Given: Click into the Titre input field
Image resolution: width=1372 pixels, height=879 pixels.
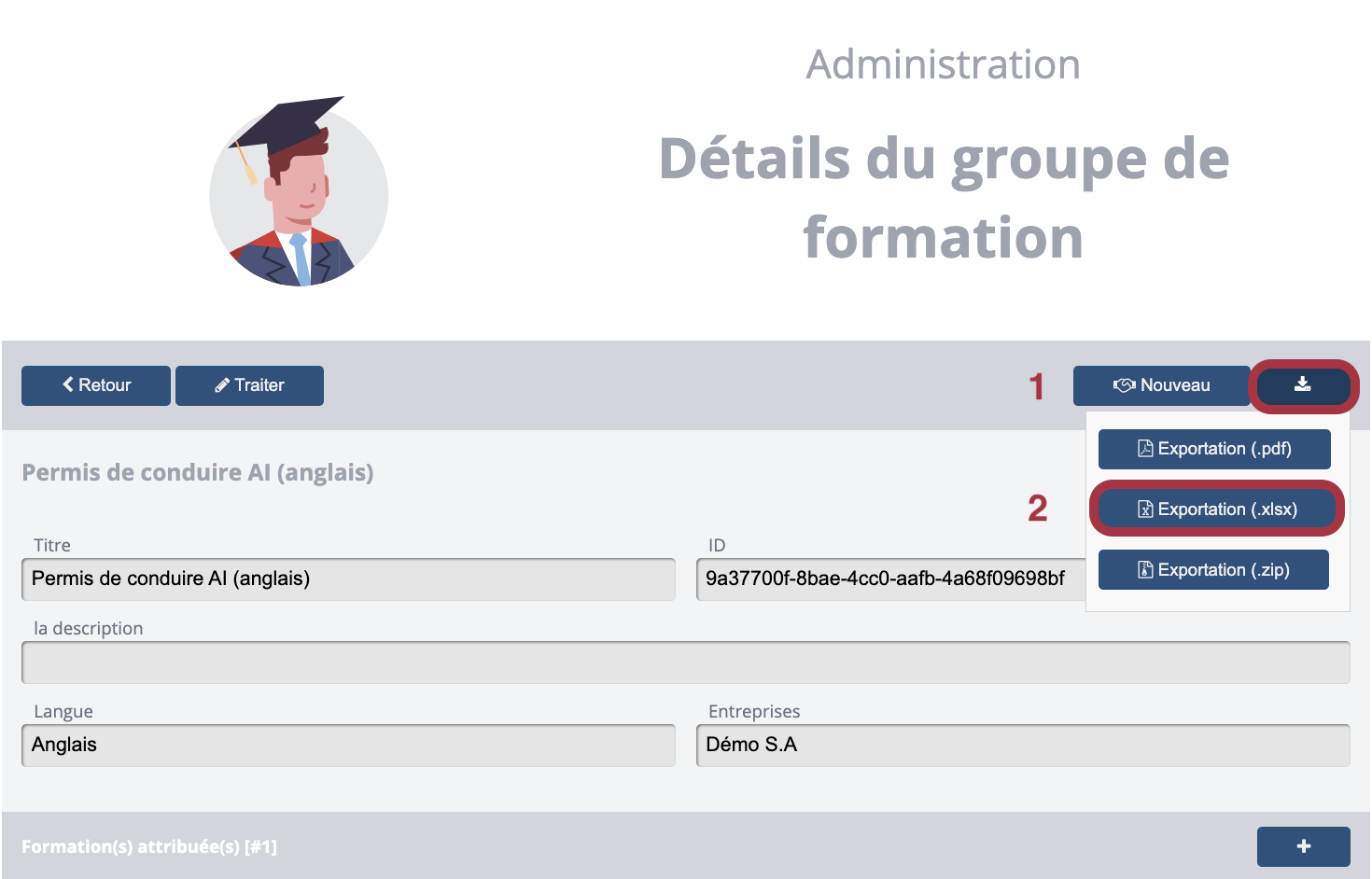Looking at the screenshot, I should (x=348, y=579).
